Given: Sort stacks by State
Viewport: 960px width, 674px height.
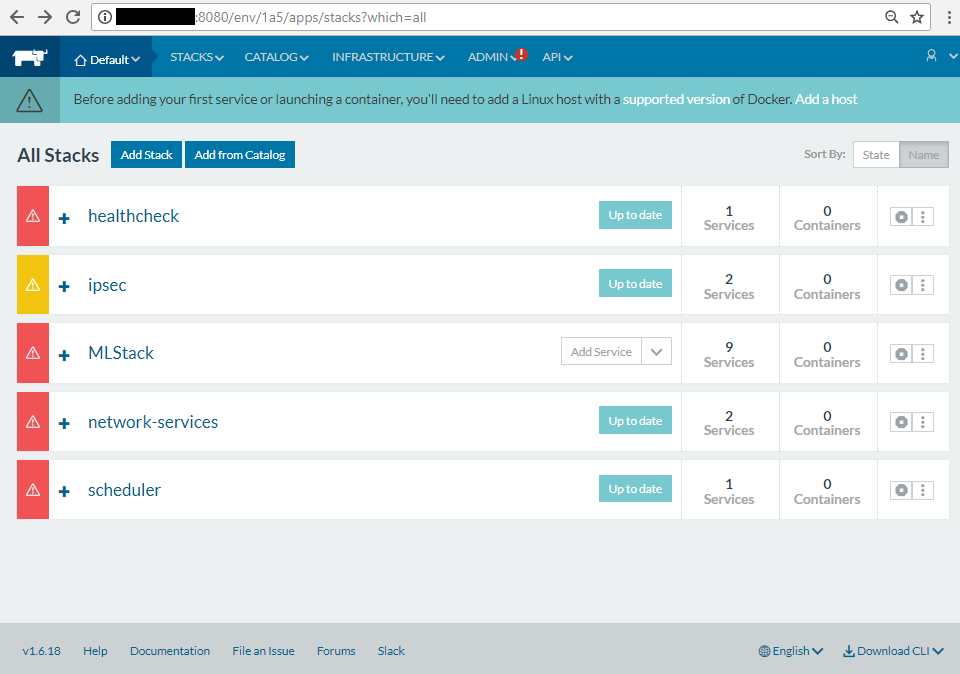Looking at the screenshot, I should coord(876,155).
